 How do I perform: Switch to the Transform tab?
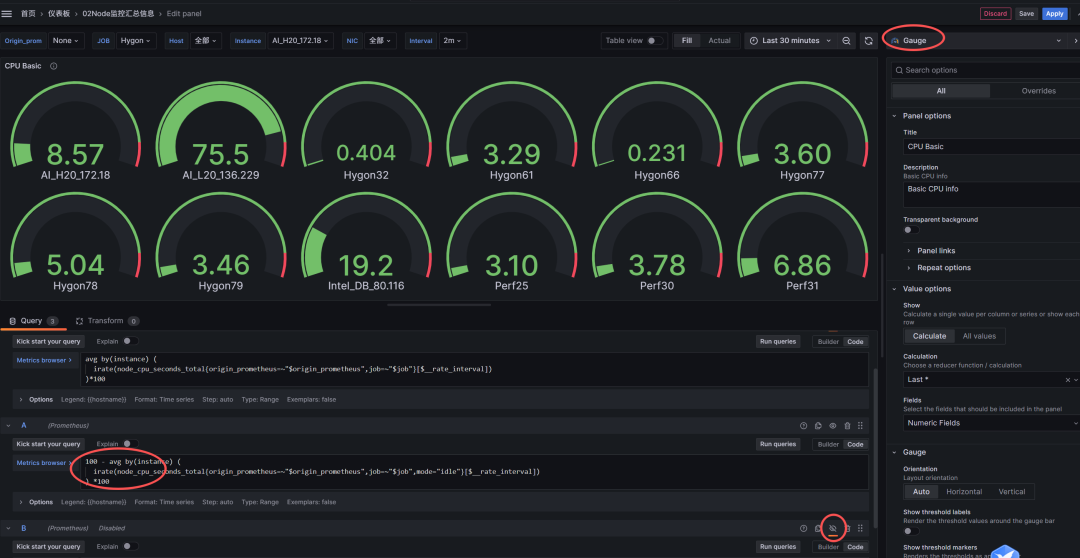point(105,321)
